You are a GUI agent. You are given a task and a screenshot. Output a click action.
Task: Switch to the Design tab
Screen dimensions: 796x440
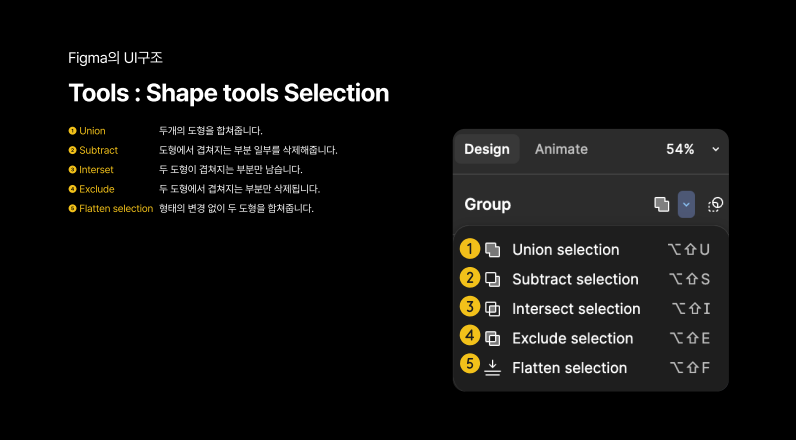pyautogui.click(x=487, y=149)
